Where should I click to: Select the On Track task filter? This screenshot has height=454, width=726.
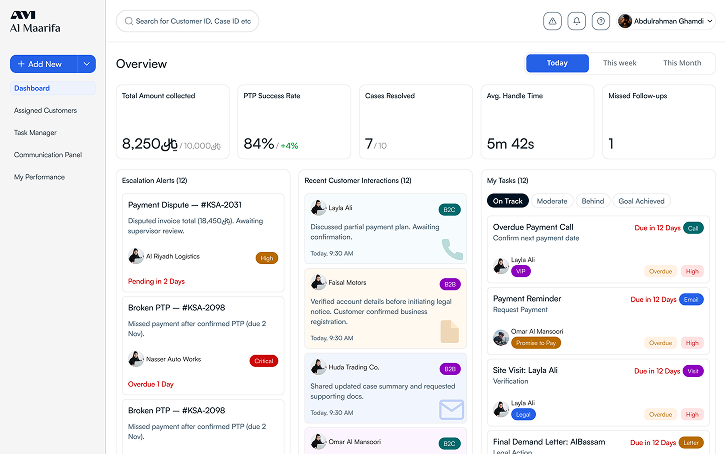(x=507, y=201)
